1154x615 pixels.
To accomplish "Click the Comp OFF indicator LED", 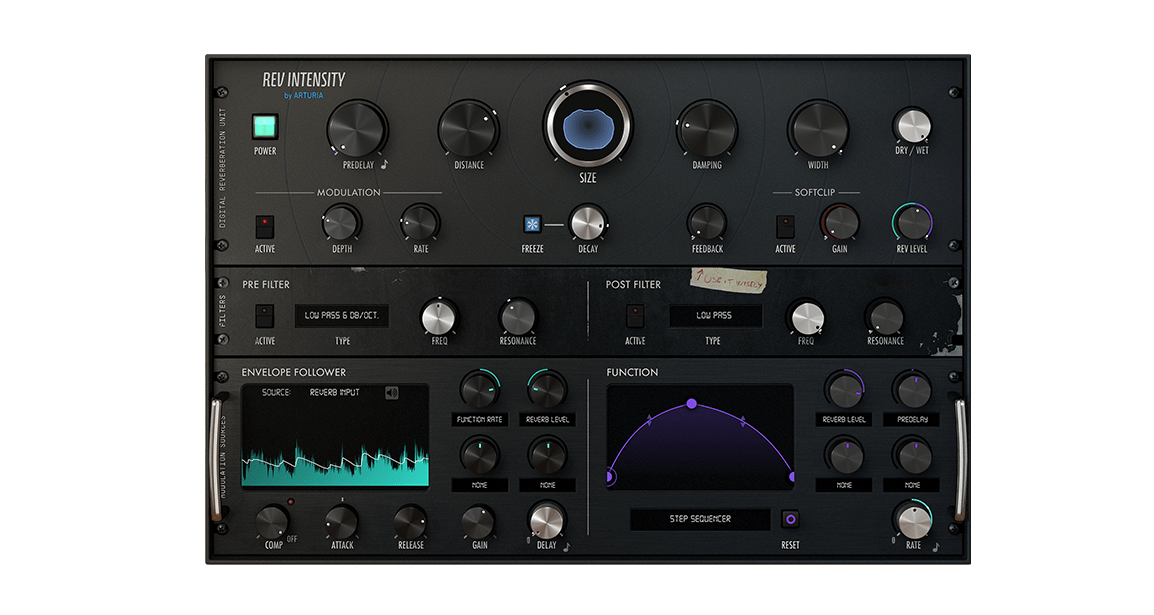I will pos(291,502).
